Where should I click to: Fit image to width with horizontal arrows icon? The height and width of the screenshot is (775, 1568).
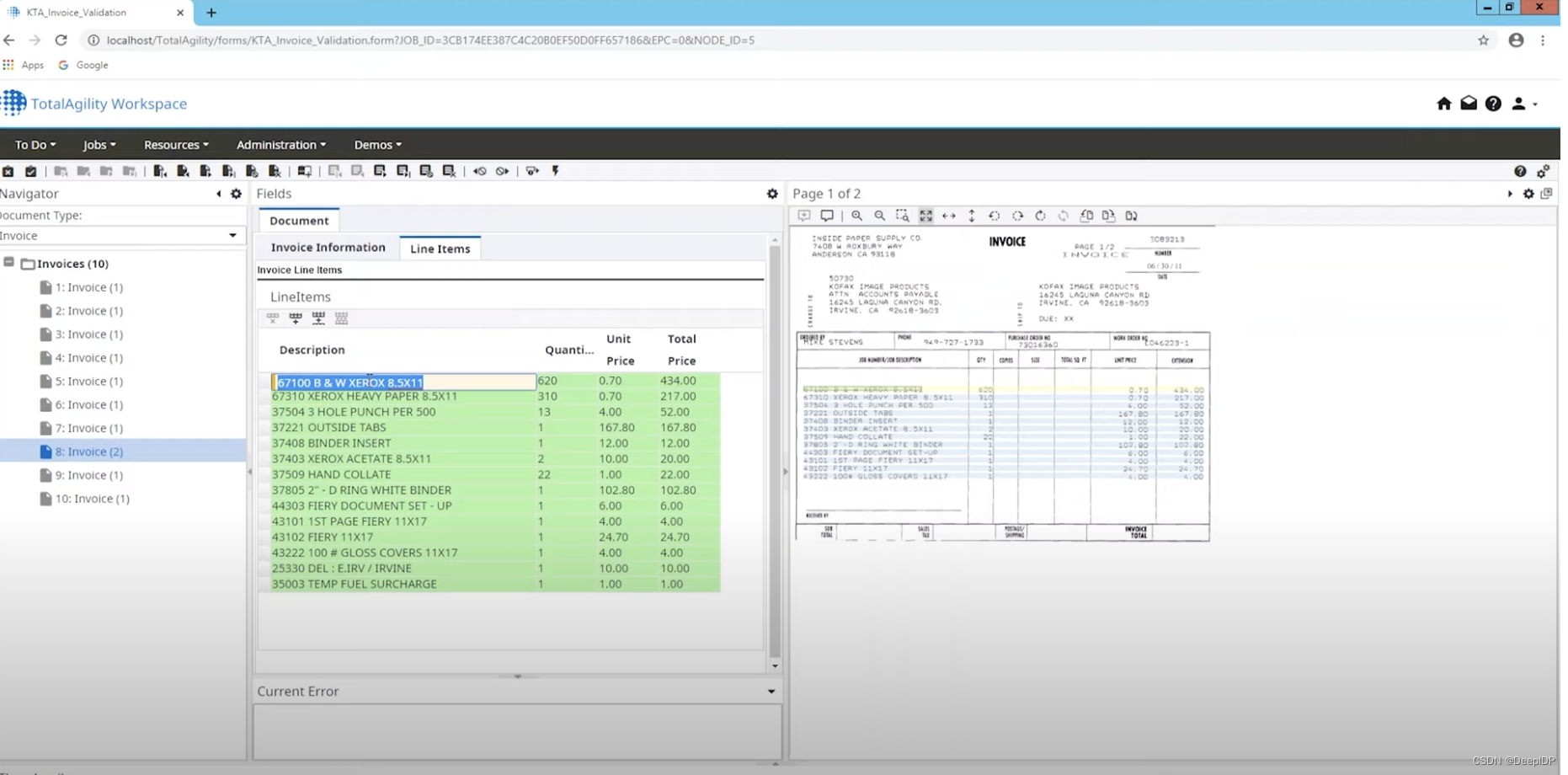948,216
